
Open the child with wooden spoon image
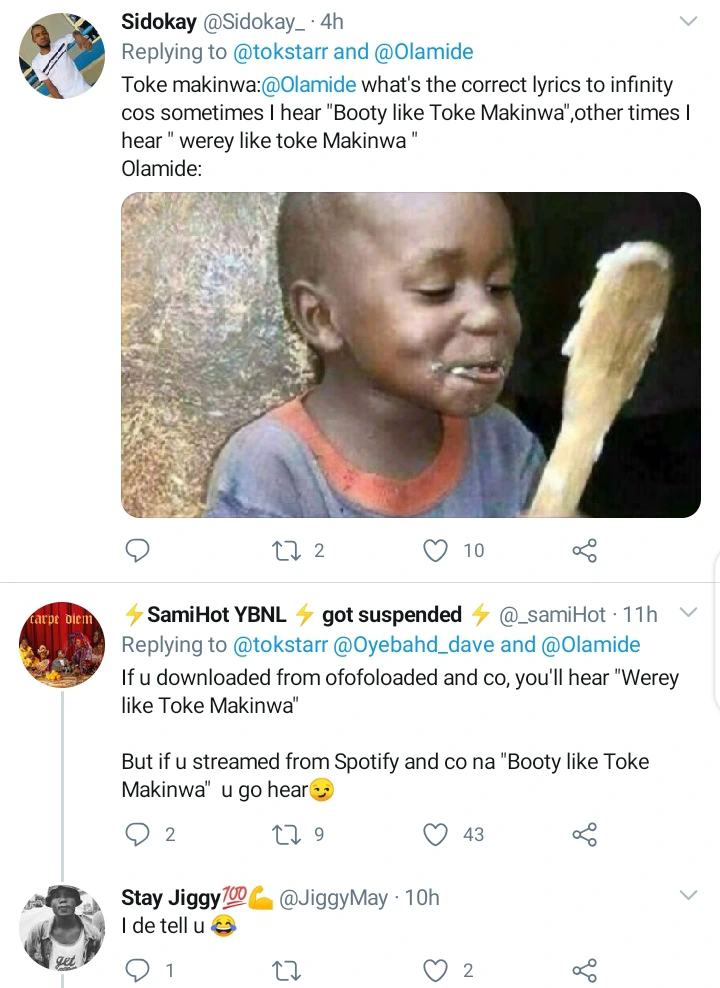click(x=410, y=355)
